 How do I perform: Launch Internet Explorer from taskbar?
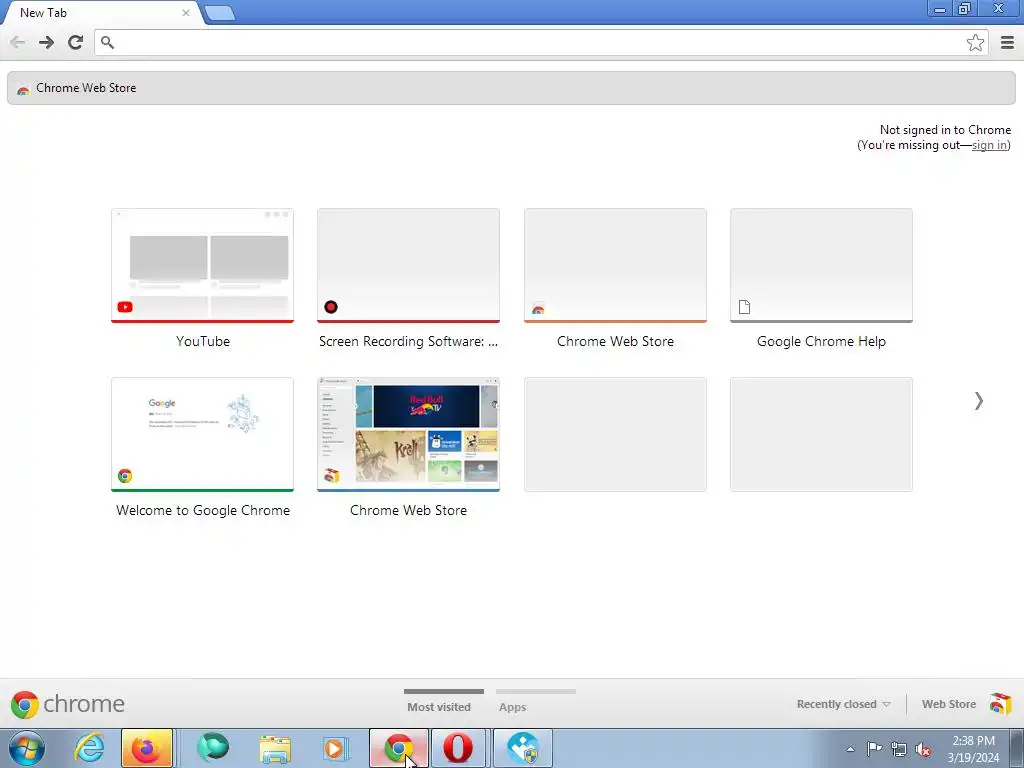[89, 748]
